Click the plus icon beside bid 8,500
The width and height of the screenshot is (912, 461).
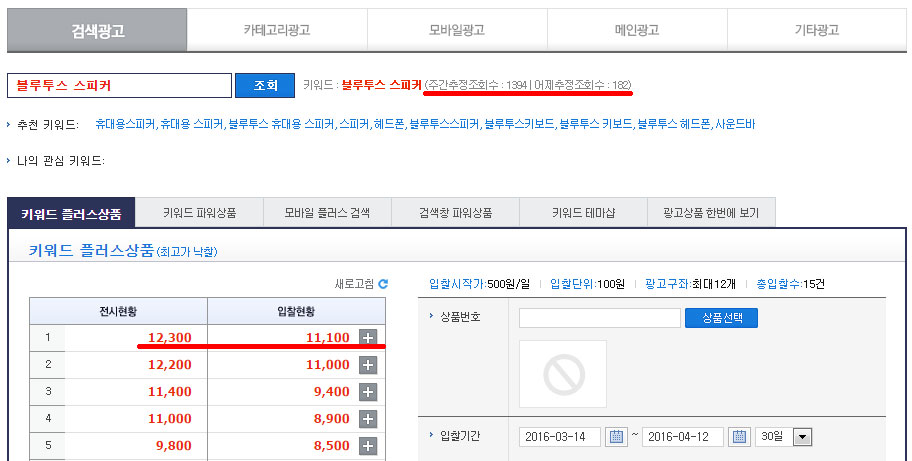pos(368,446)
